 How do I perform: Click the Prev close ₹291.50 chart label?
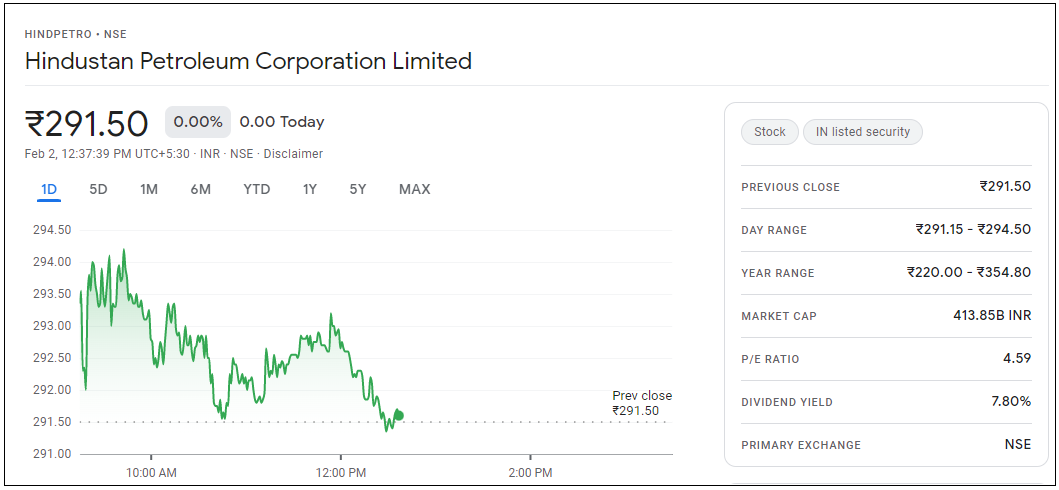(642, 403)
